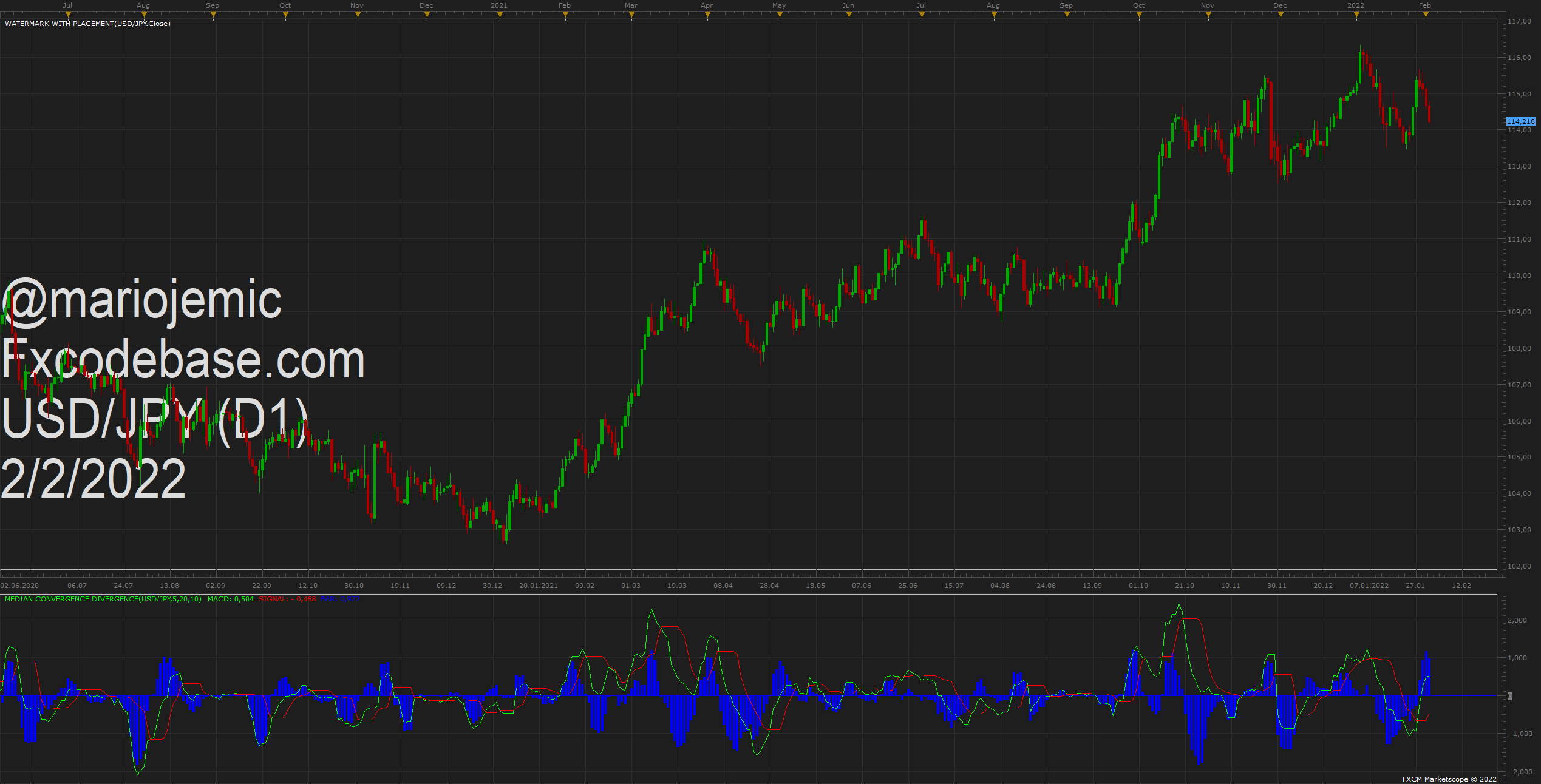This screenshot has height=784, width=1541.
Task: Click the 18.05 date on the time axis
Action: 815,586
